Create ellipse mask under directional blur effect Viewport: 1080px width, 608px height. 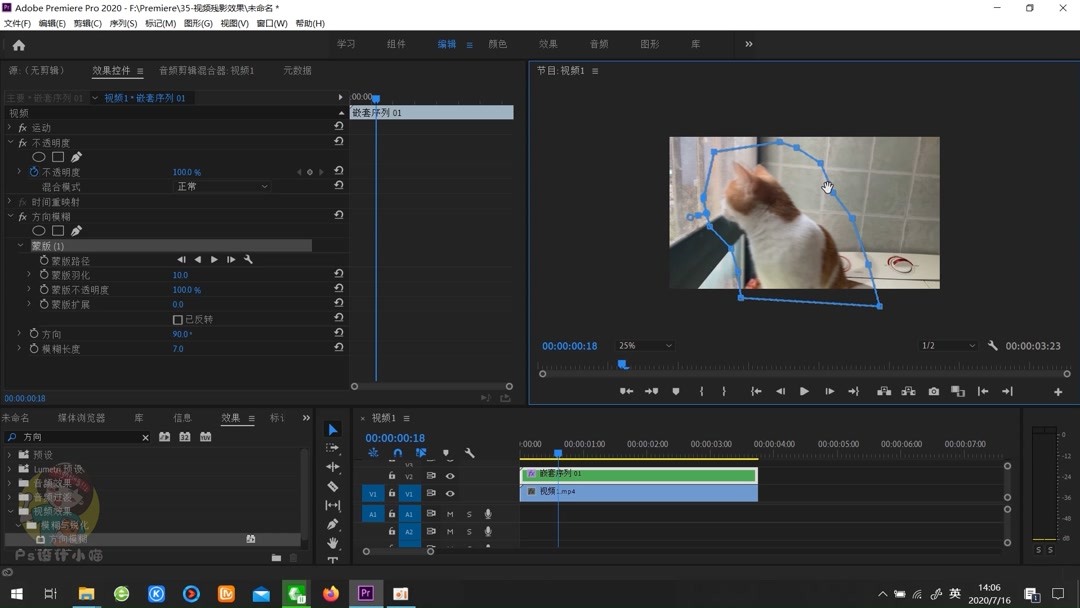(x=39, y=231)
